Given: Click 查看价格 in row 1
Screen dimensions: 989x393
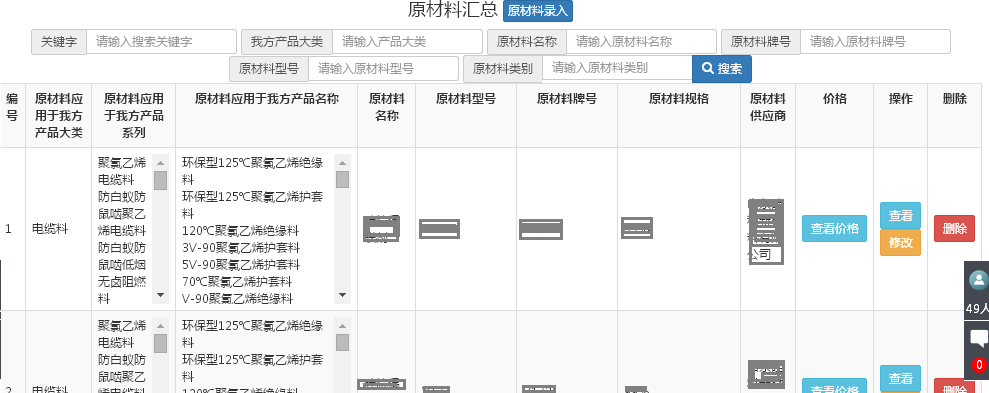Looking at the screenshot, I should click(x=834, y=228).
